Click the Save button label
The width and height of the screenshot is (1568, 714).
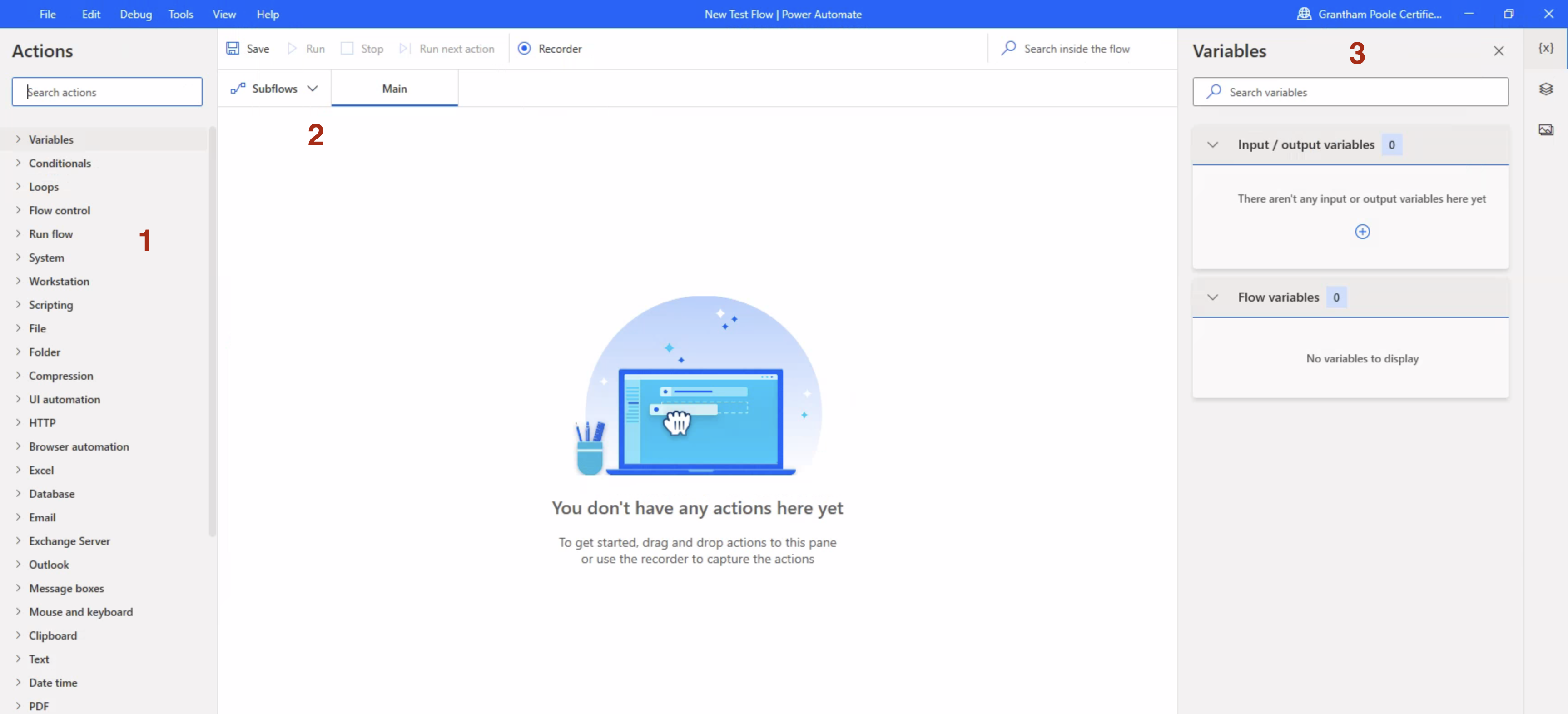[258, 49]
